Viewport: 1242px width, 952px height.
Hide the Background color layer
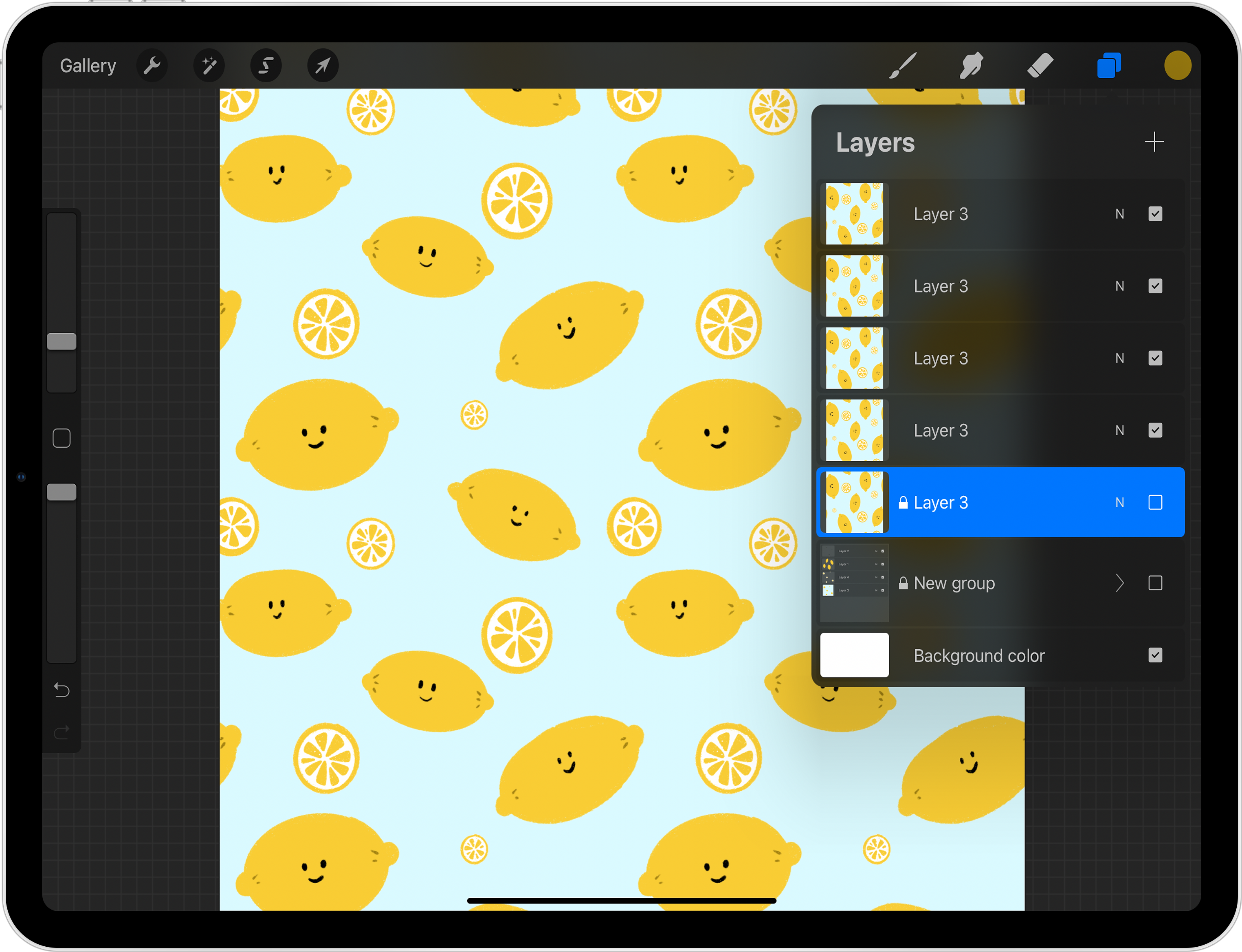coord(1155,655)
